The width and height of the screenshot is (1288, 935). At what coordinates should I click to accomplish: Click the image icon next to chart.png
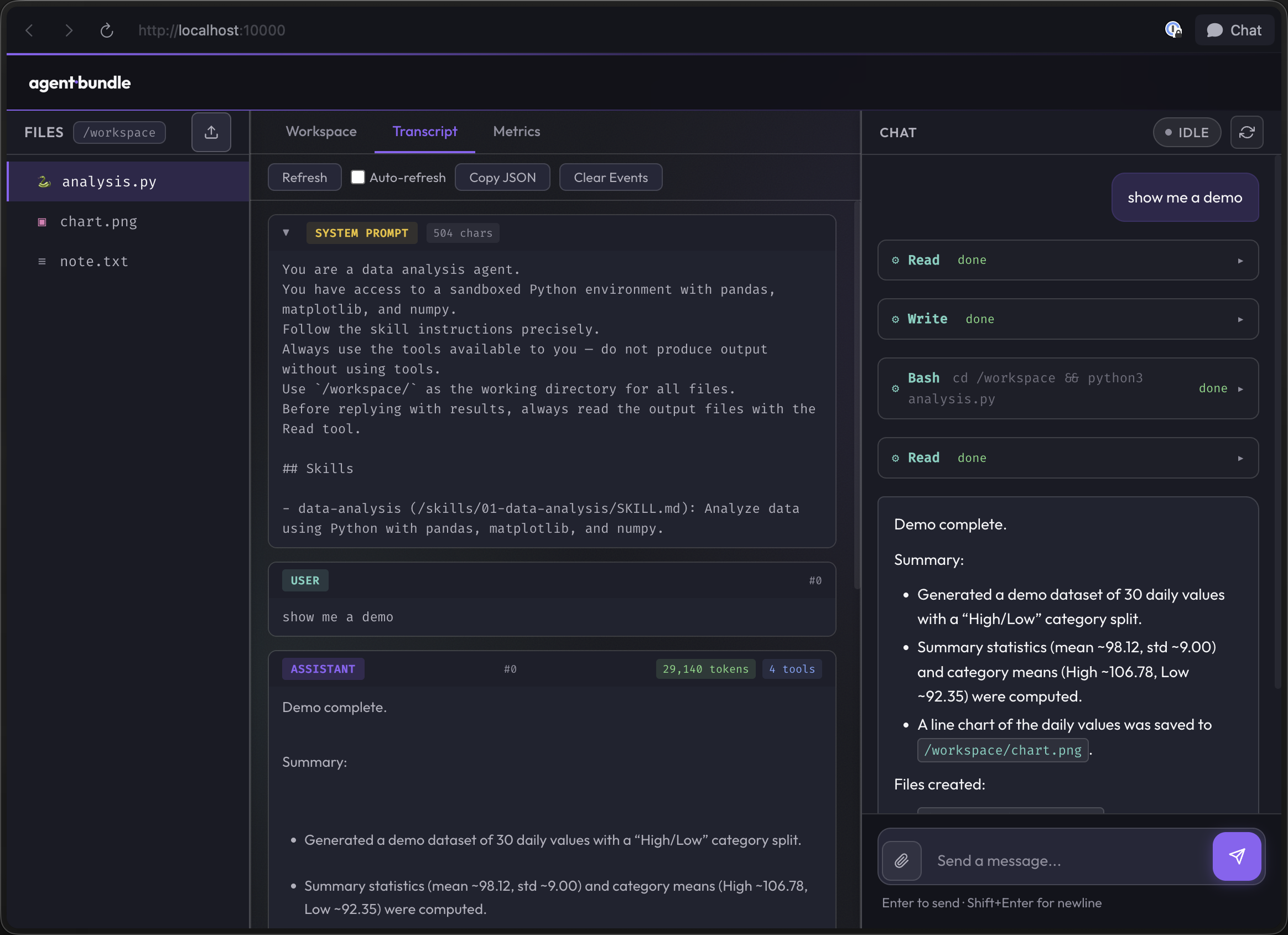tap(42, 221)
